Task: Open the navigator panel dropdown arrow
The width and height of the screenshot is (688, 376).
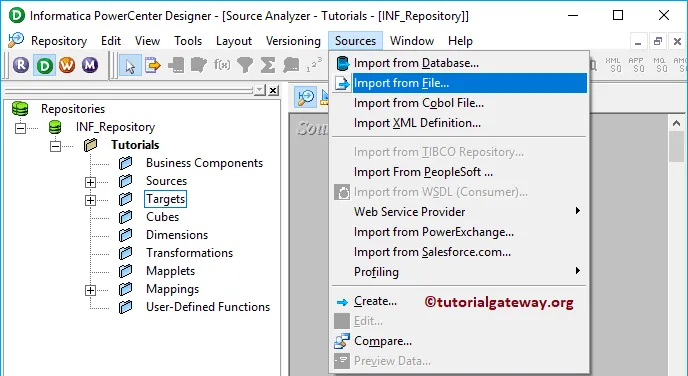Action: tap(260, 90)
